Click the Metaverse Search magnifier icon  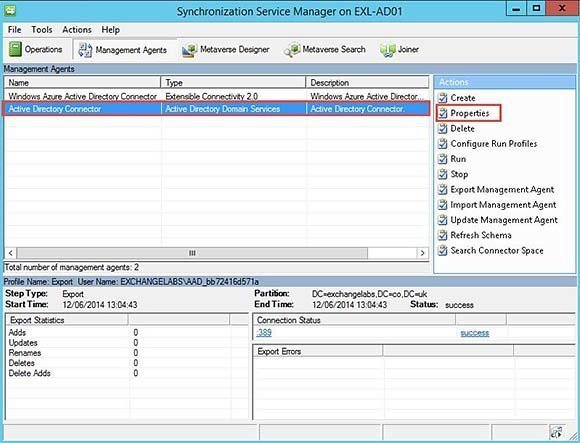pyautogui.click(x=292, y=50)
